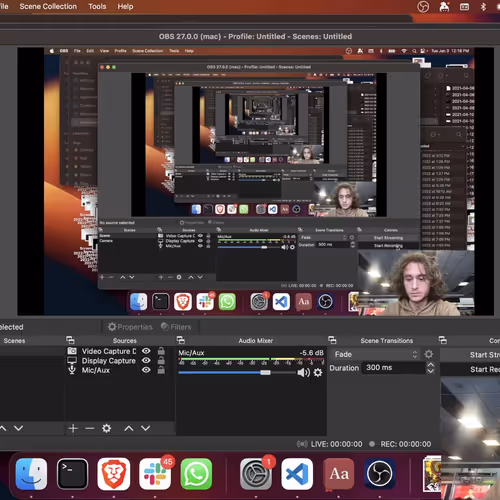Viewport: 500px width, 500px height.
Task: Move selected source up
Action: pyautogui.click(x=129, y=428)
